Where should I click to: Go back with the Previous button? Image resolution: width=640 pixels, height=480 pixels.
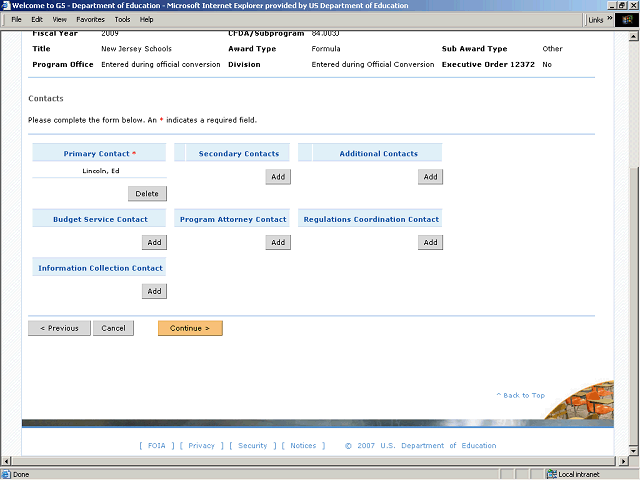click(59, 328)
